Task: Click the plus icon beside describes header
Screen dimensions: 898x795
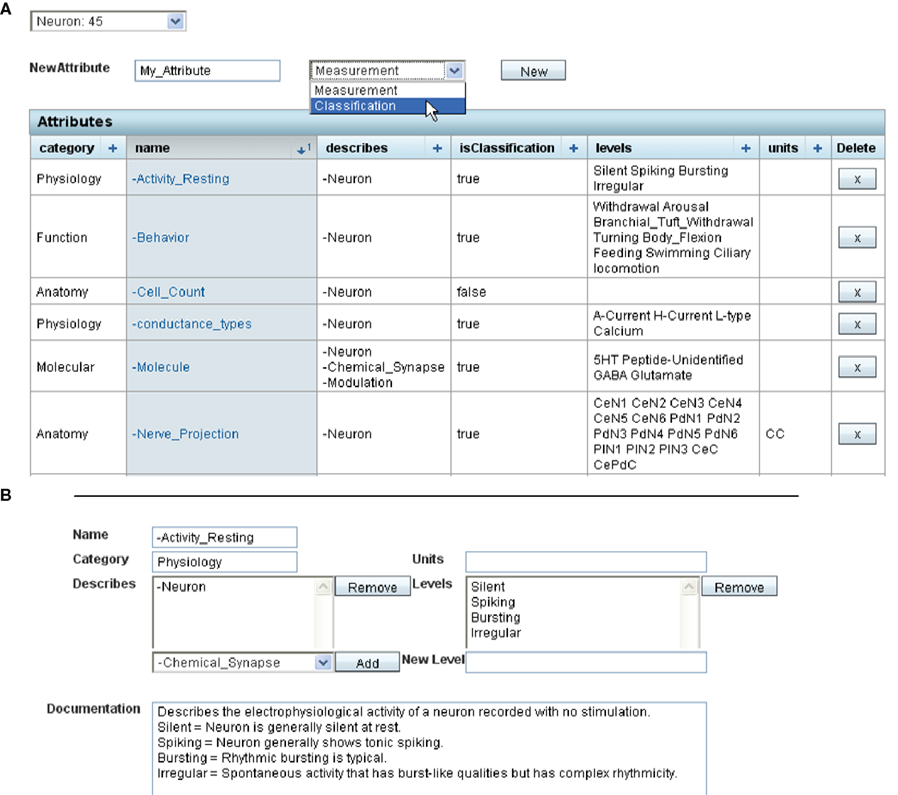Action: (x=438, y=148)
